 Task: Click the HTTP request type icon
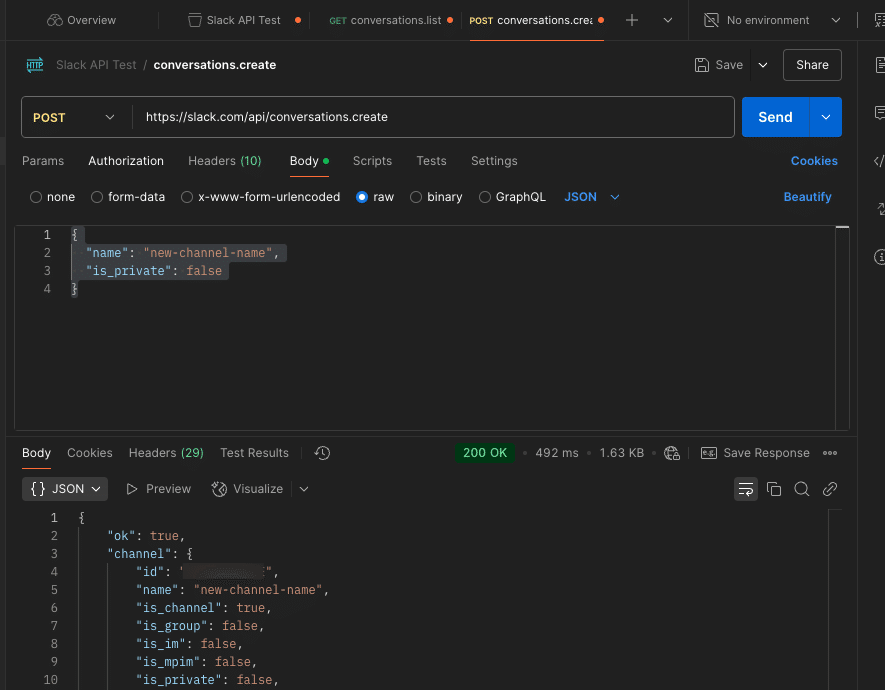[35, 65]
